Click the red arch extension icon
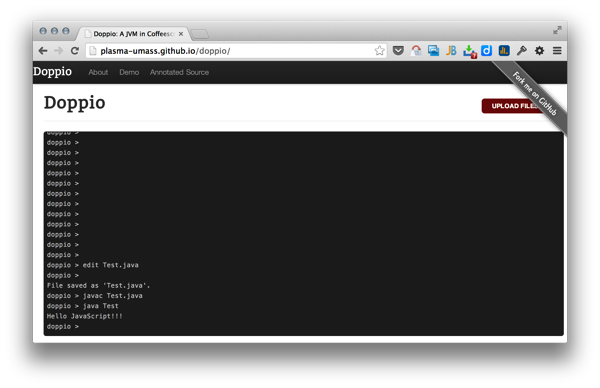This screenshot has height=388, width=600. (x=416, y=51)
